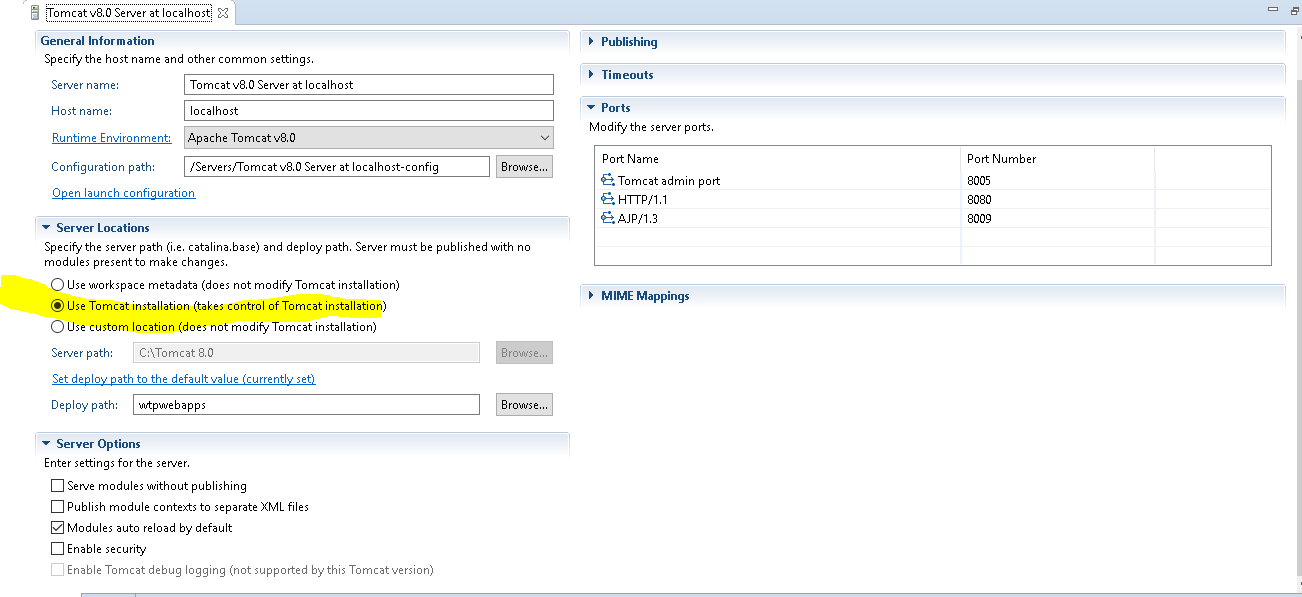Expand the MIME Mappings section
The height and width of the screenshot is (597, 1302).
click(591, 296)
